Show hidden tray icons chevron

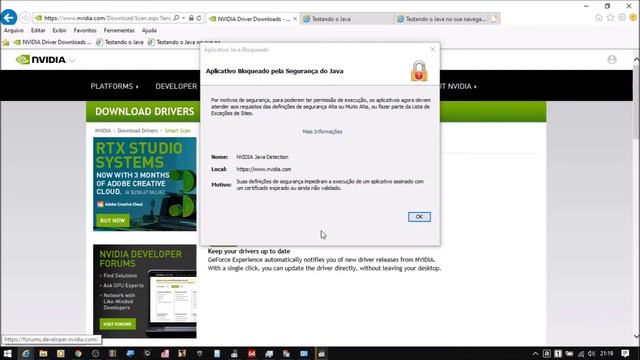click(x=535, y=353)
